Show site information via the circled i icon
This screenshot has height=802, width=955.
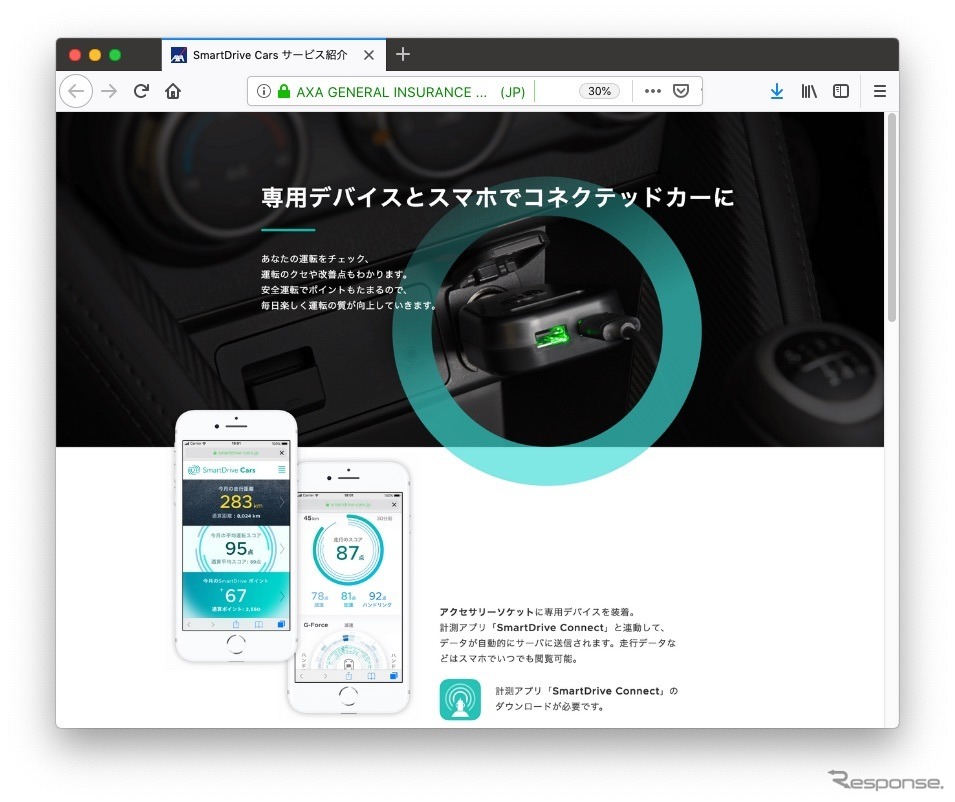tap(264, 91)
